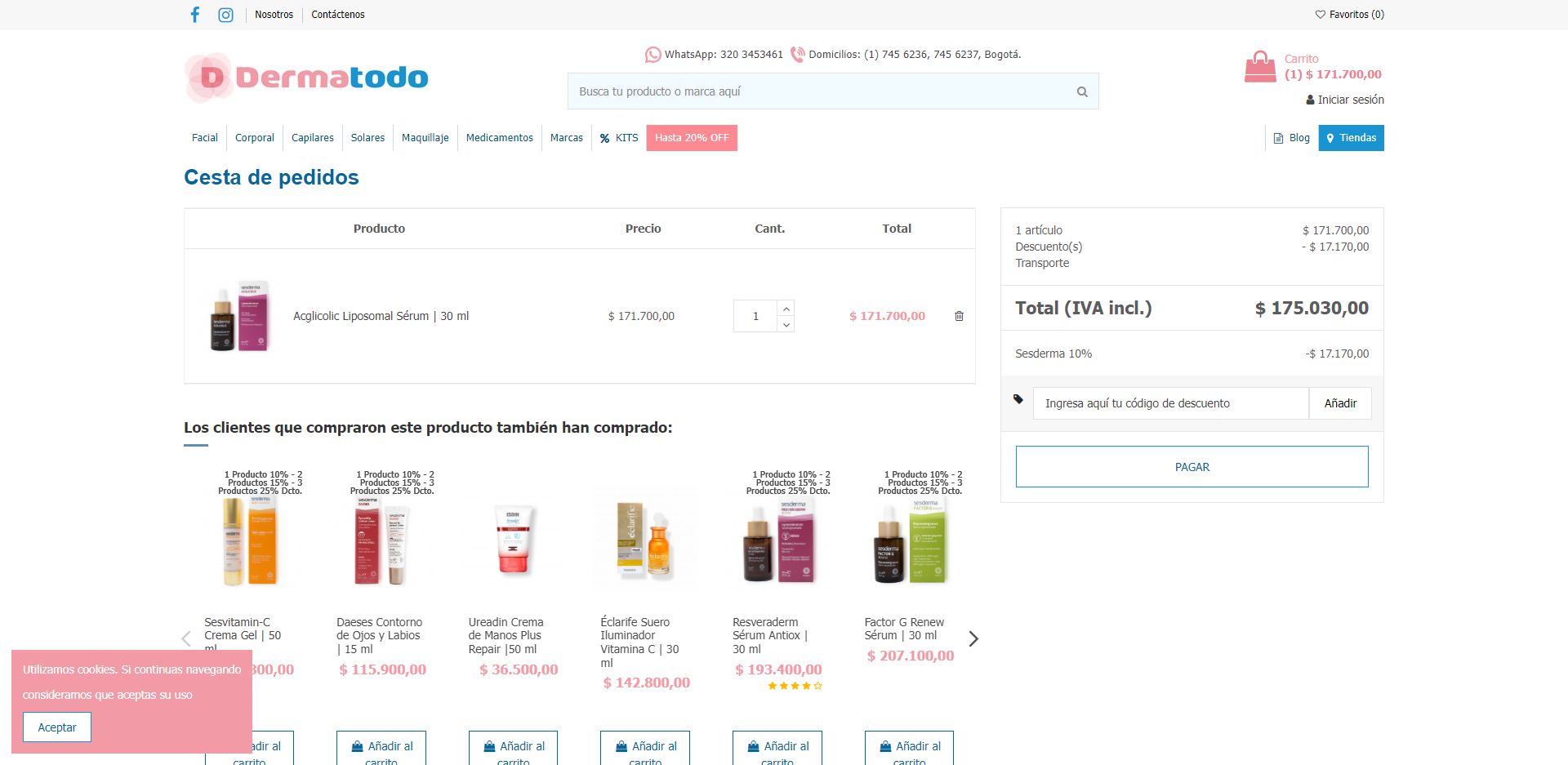The image size is (1568, 765).
Task: Add Daeses Contorno de Ojos to cart
Action: (381, 749)
